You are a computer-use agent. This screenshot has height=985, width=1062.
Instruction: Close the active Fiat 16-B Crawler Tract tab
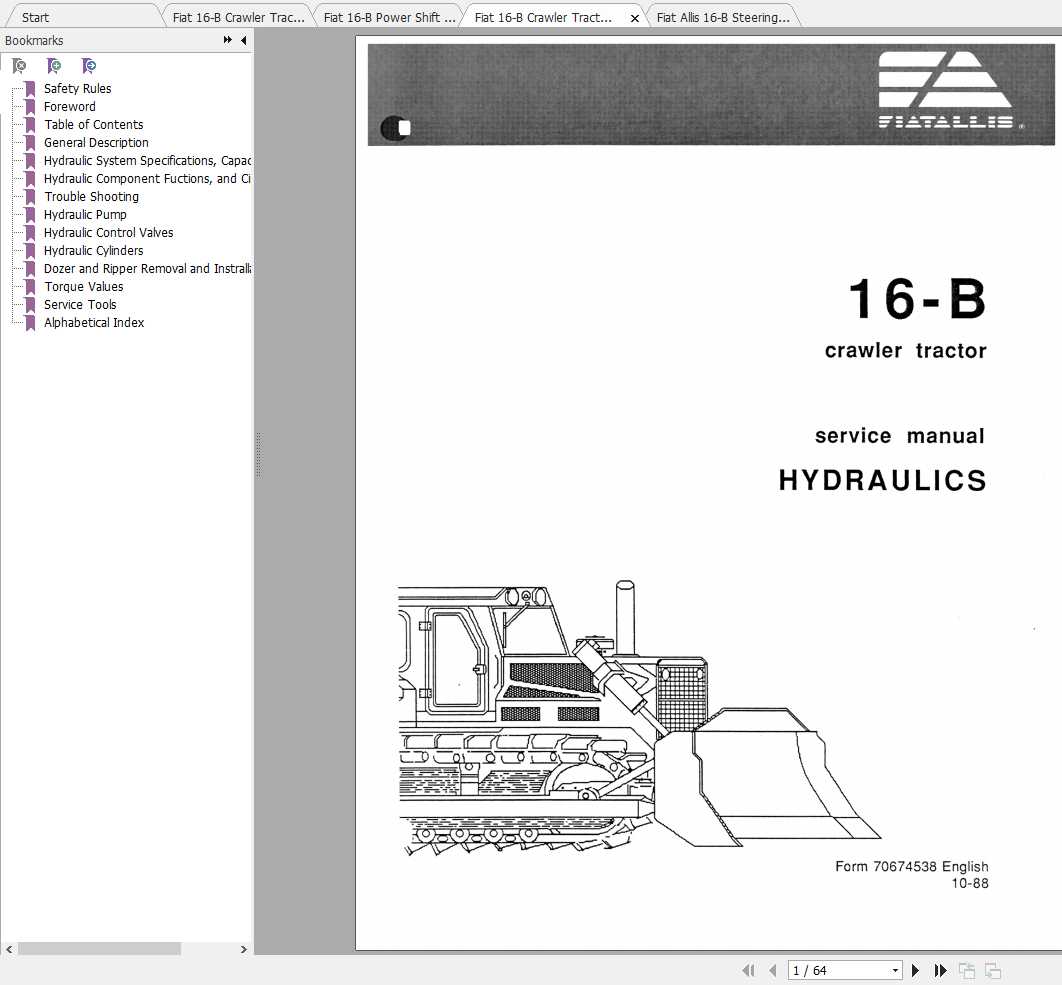[x=635, y=18]
